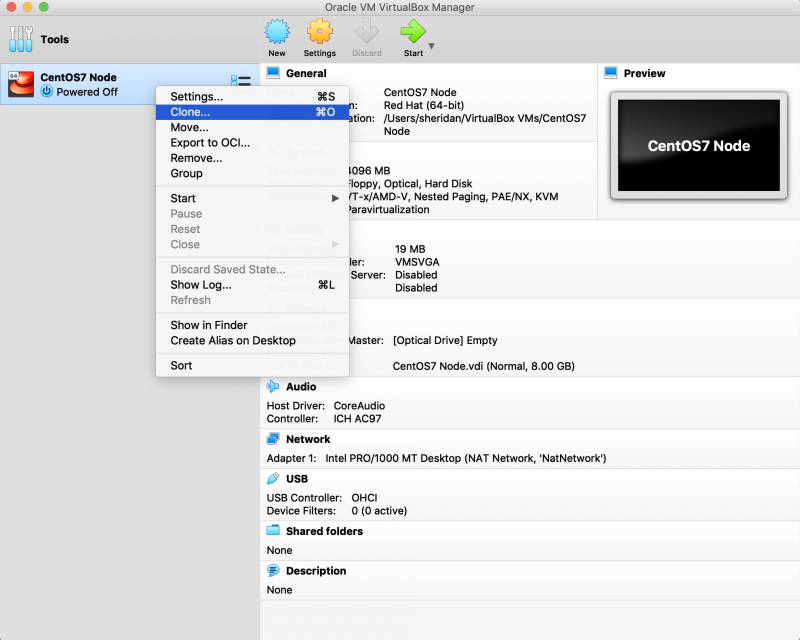Select the red CentOS7 Node VM icon in list
The image size is (800, 640).
tap(21, 84)
